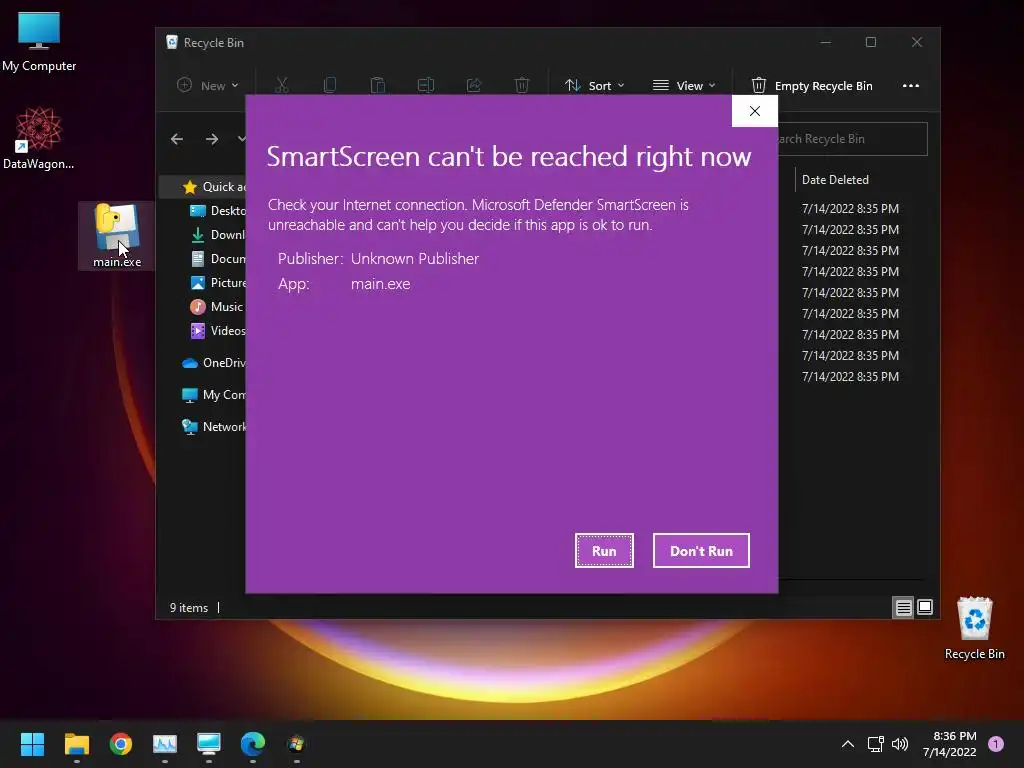Image resolution: width=1024 pixels, height=768 pixels.
Task: Expand recent locations chevron
Action: pos(241,139)
